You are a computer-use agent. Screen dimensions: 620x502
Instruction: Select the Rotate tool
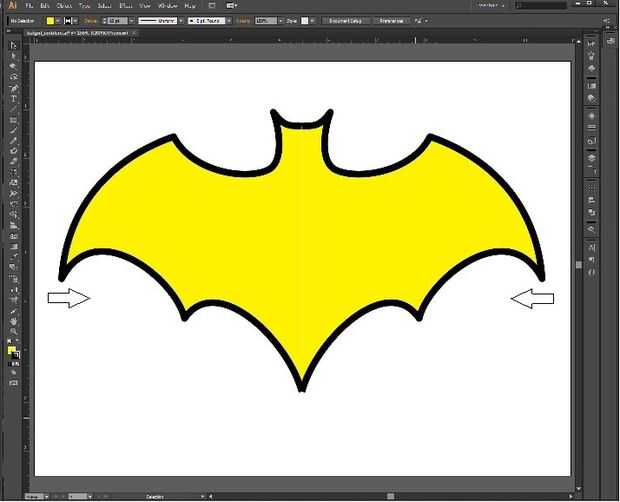coord(13,172)
